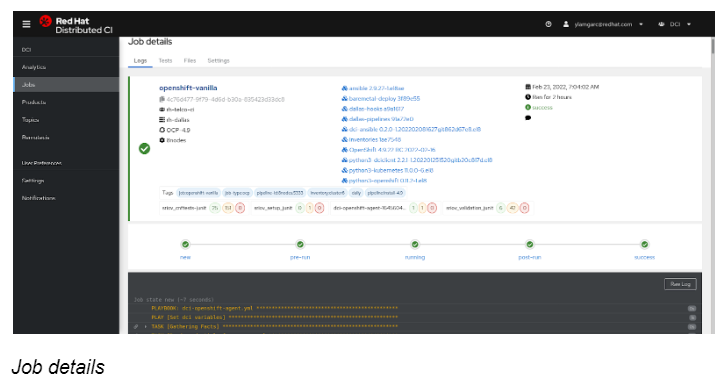The image size is (718, 385).
Task: Click the daily tag
Action: click(356, 193)
